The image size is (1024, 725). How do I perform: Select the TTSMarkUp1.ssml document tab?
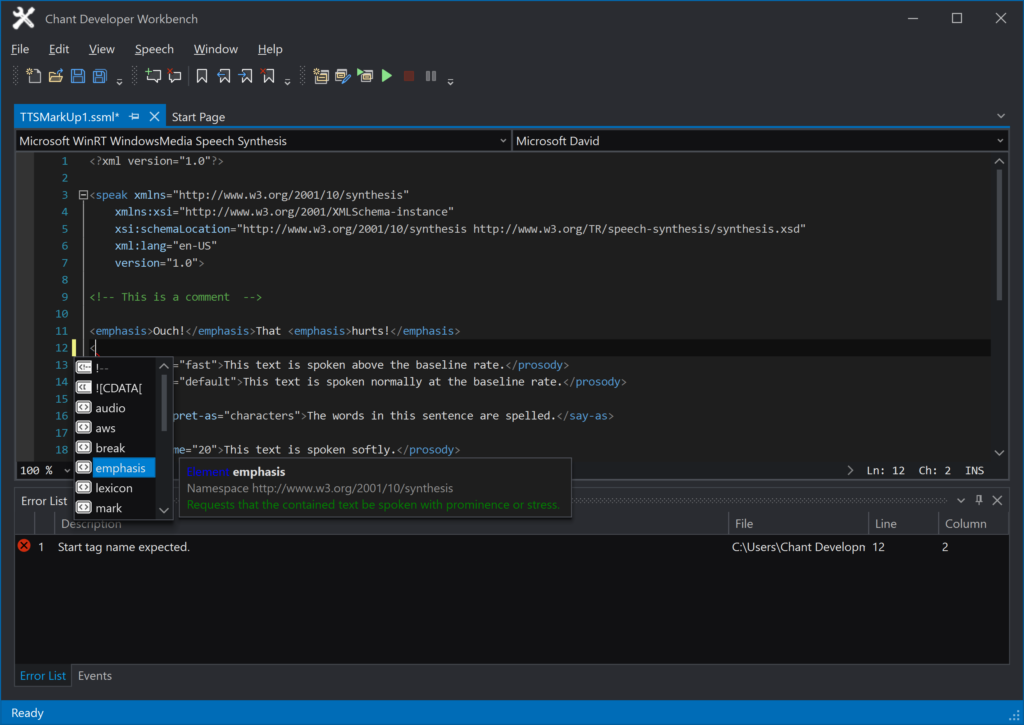(x=69, y=117)
